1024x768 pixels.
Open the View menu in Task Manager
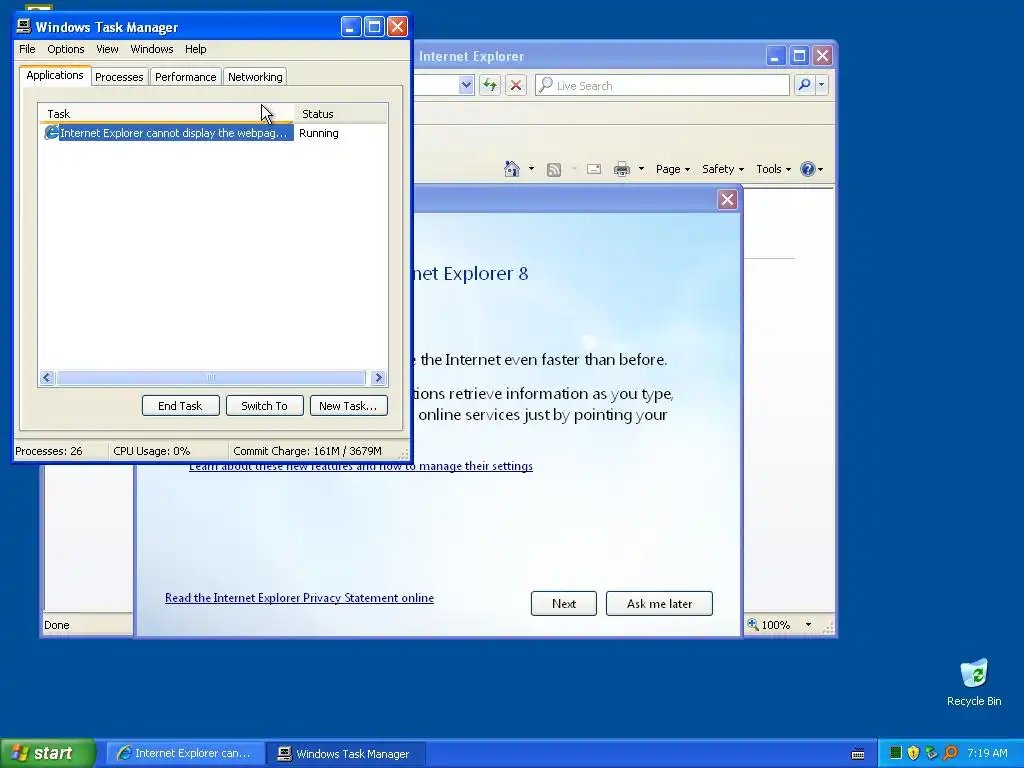(x=107, y=49)
